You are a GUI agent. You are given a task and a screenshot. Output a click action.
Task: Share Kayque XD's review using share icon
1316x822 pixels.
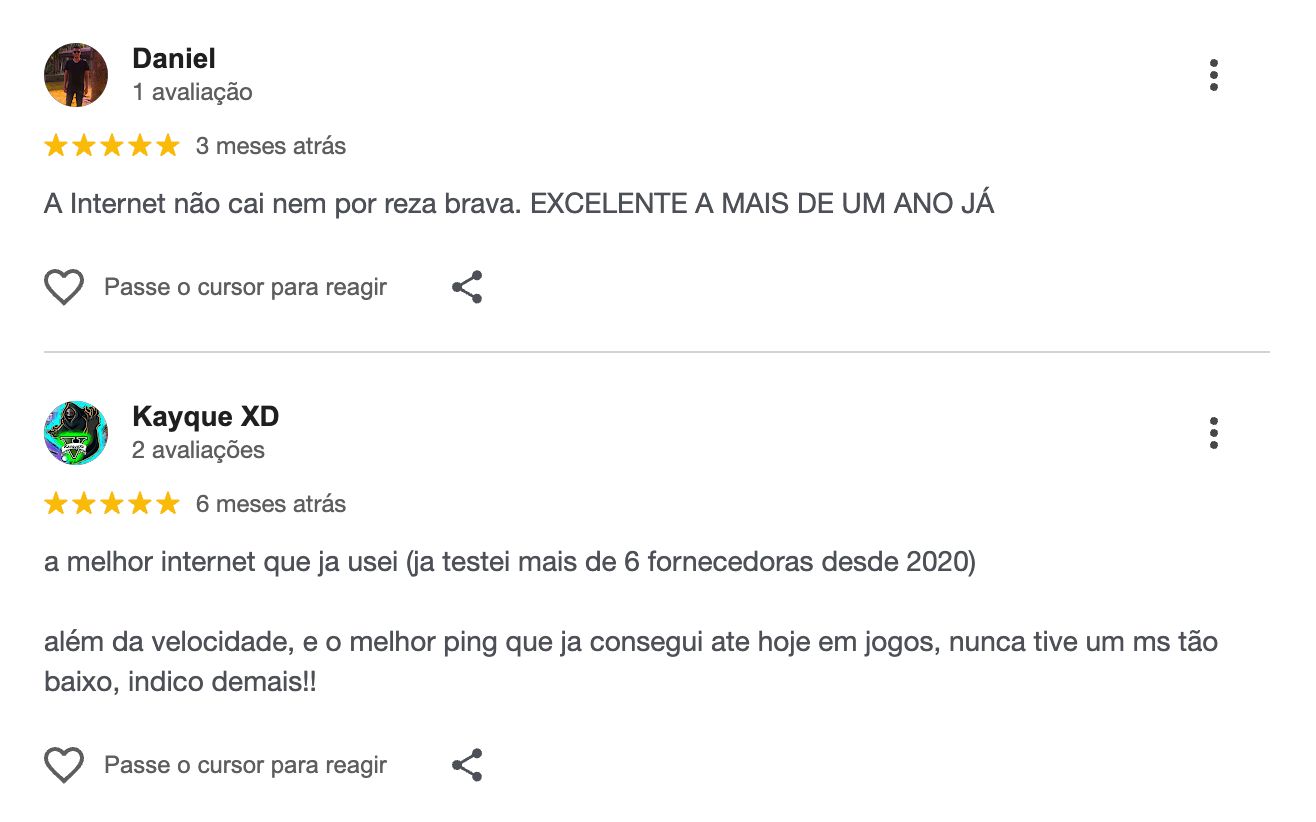coord(467,766)
